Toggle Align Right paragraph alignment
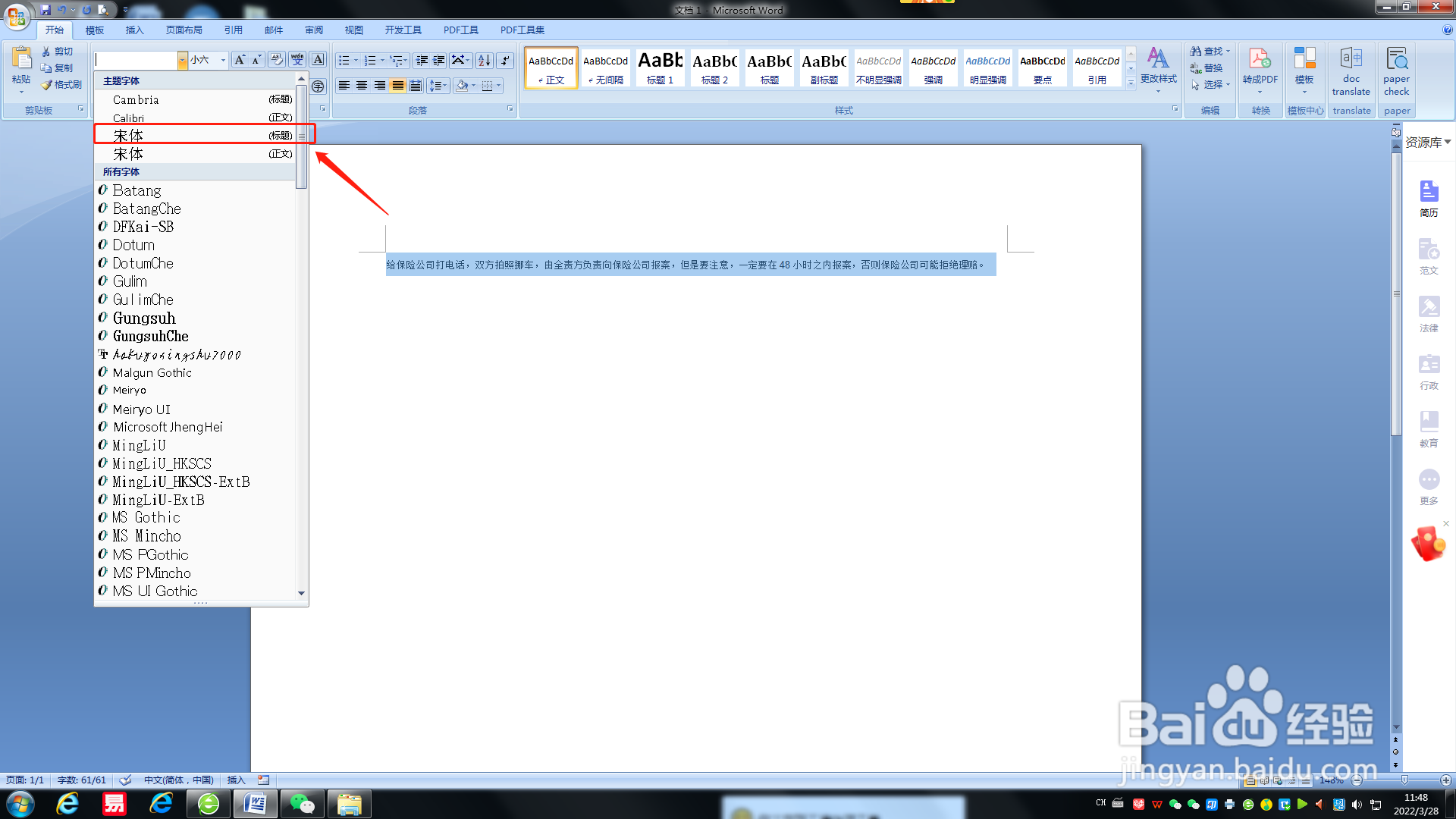Viewport: 1456px width, 819px height. (x=380, y=86)
